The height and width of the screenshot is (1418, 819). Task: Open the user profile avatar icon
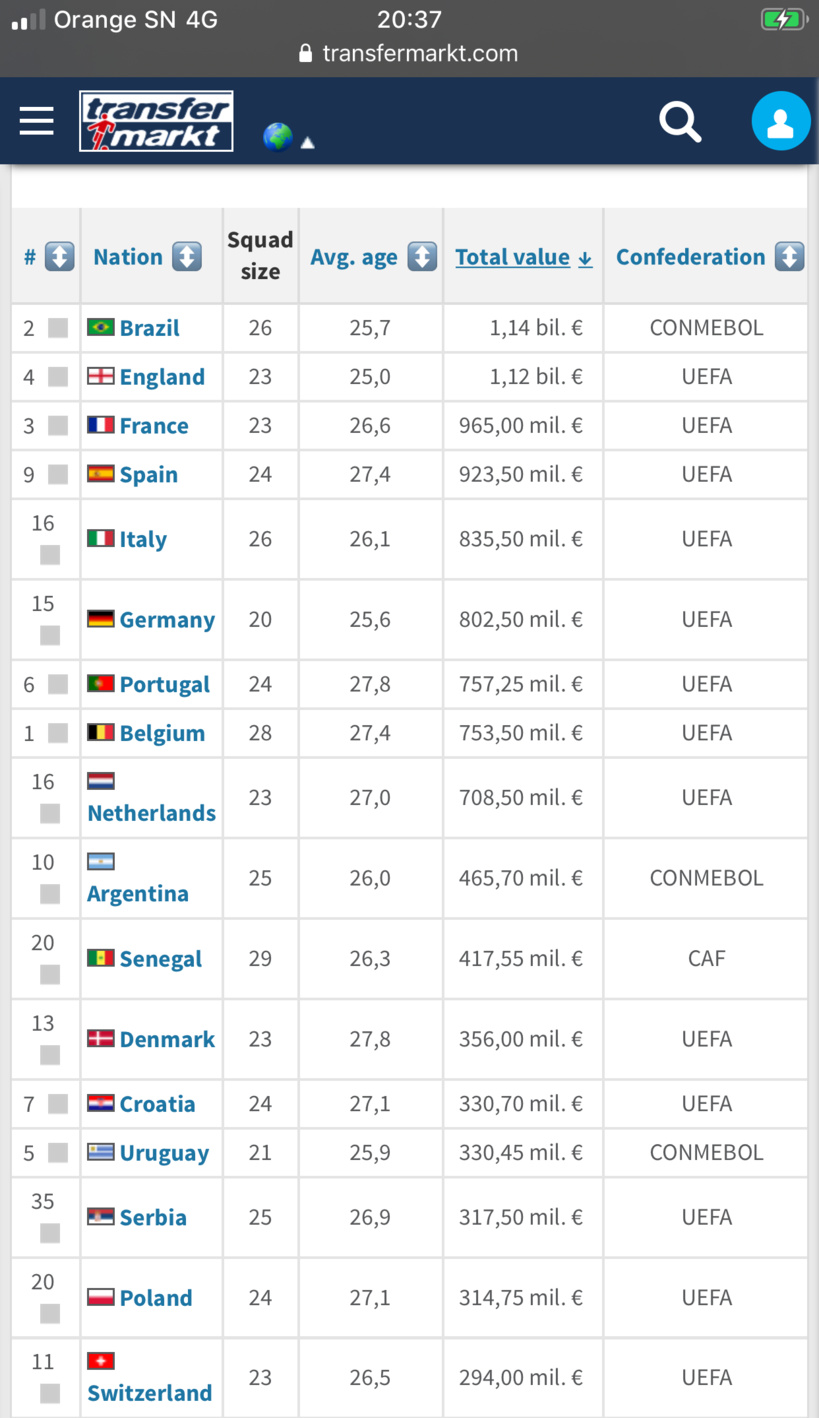pyautogui.click(x=781, y=120)
